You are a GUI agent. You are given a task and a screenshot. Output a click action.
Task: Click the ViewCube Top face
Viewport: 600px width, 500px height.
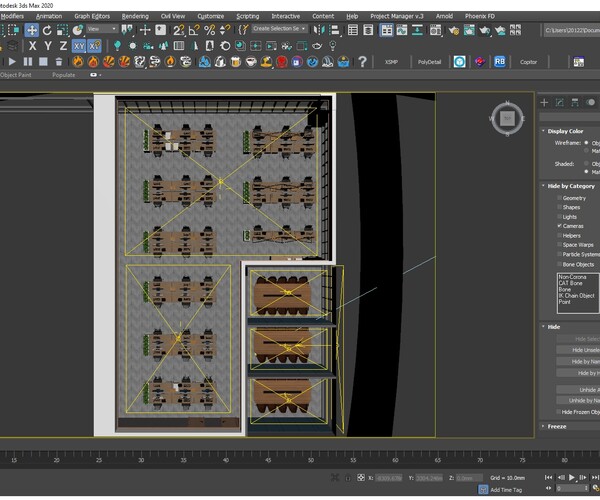[x=507, y=119]
